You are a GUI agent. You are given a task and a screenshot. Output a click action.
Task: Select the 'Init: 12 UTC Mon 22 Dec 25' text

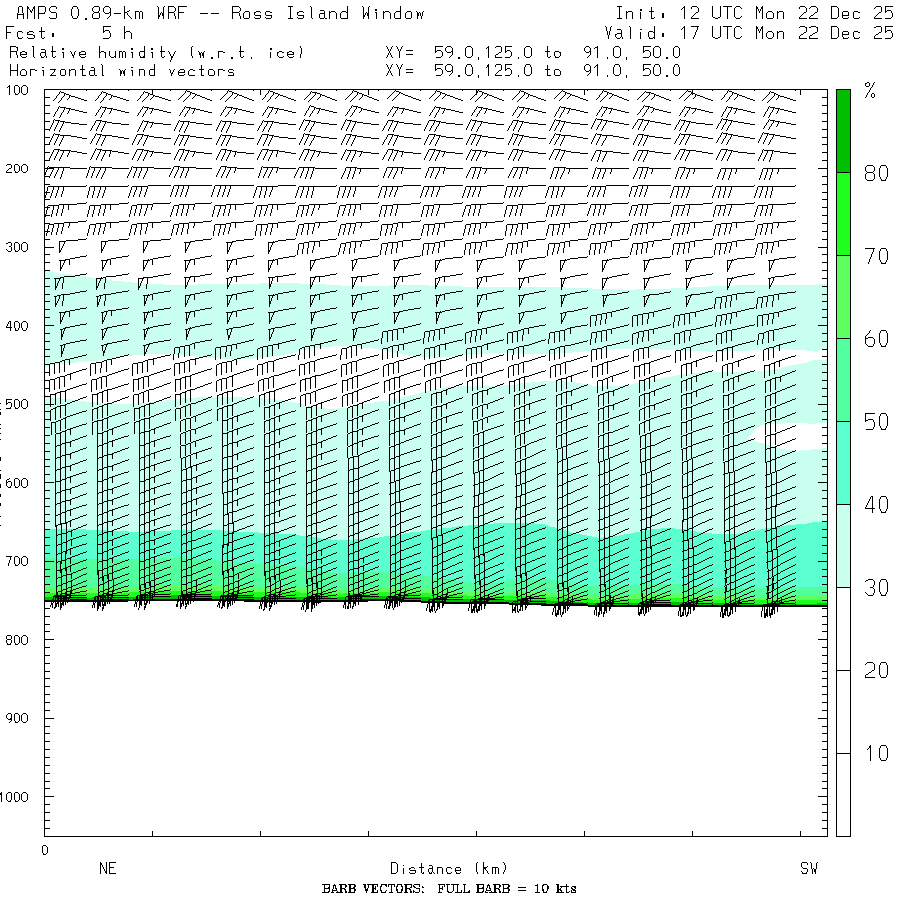(x=753, y=13)
